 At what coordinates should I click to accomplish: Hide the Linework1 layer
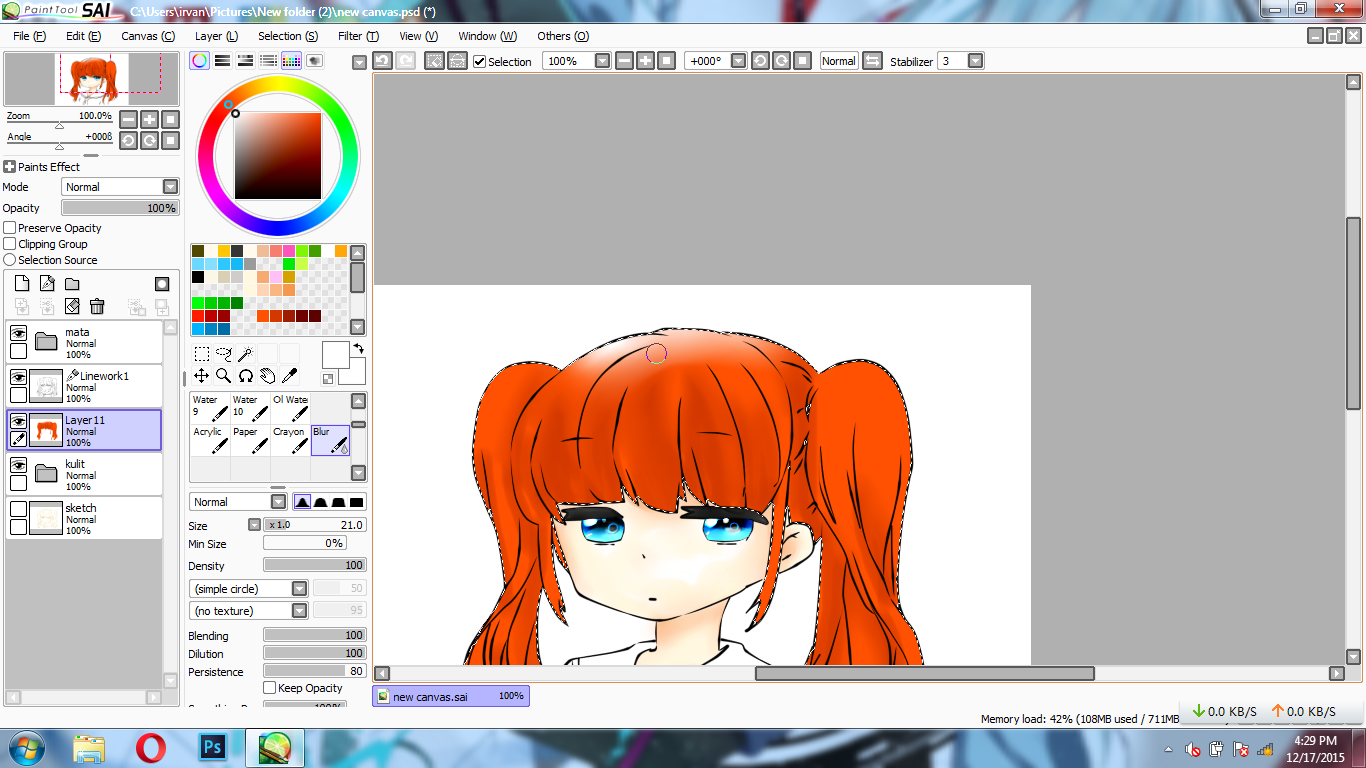tap(18, 377)
